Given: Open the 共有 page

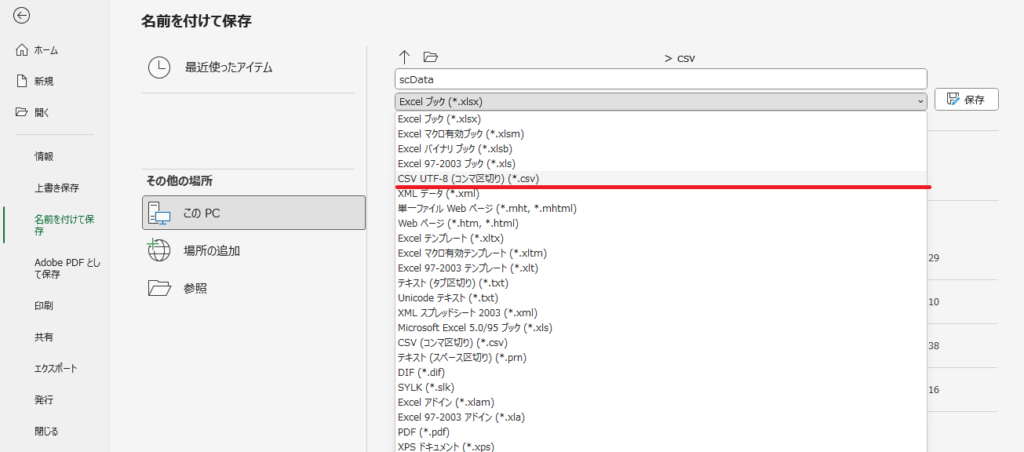Looking at the screenshot, I should pos(44,337).
